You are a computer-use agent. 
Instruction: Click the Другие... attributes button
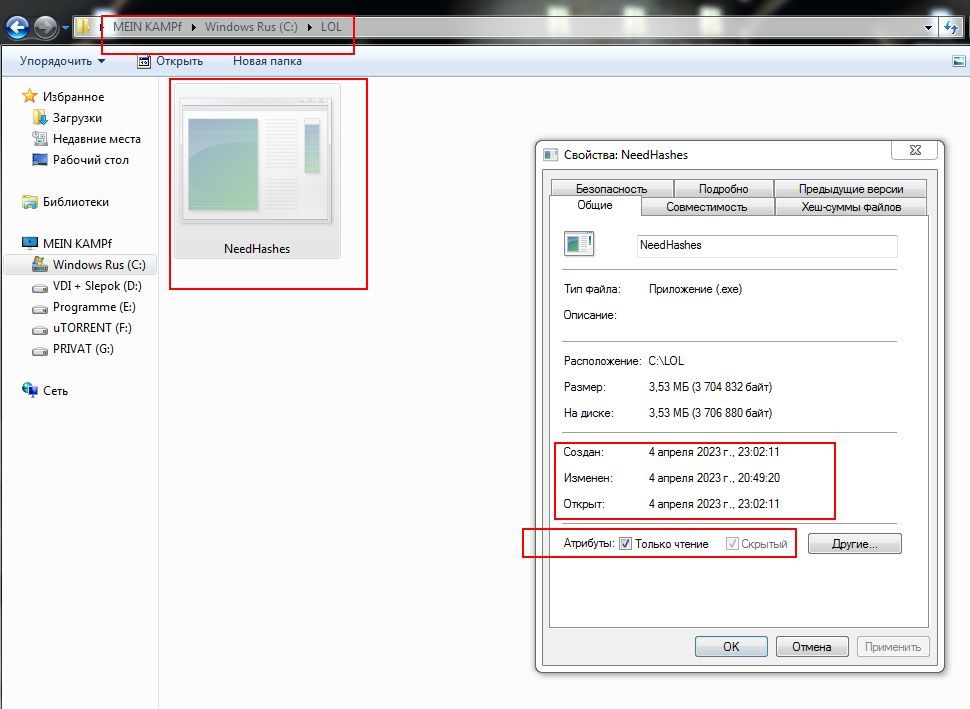pyautogui.click(x=854, y=544)
